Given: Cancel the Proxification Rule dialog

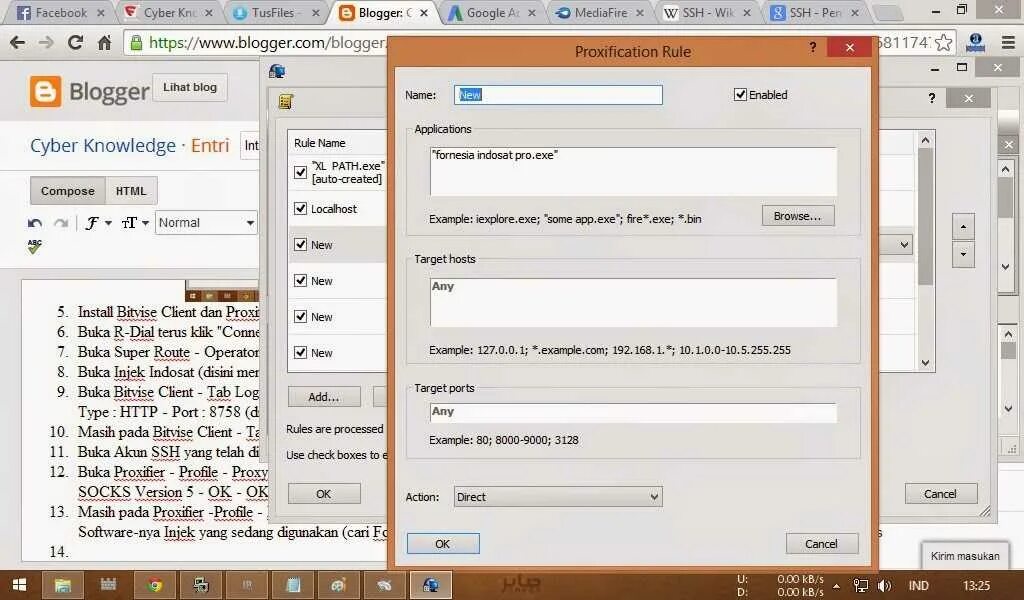Looking at the screenshot, I should tap(821, 544).
